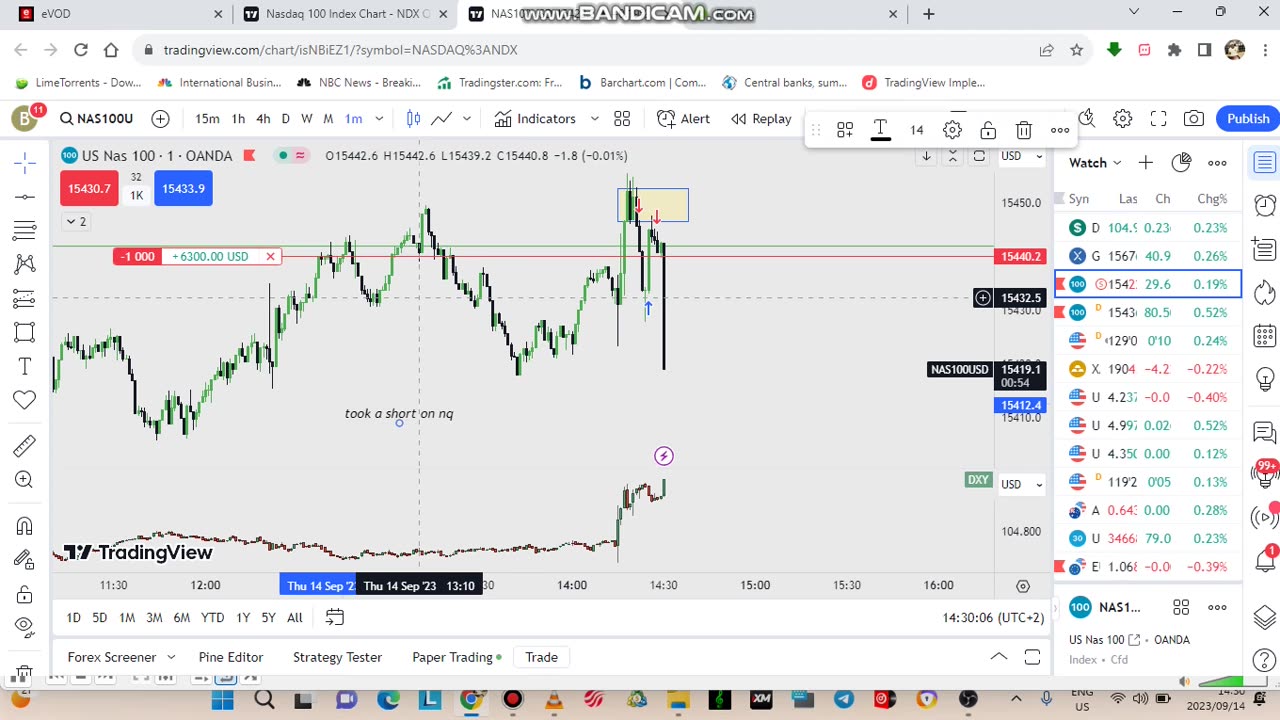The width and height of the screenshot is (1280, 720).
Task: Click the red sell price 15430.7 button
Action: [x=89, y=188]
